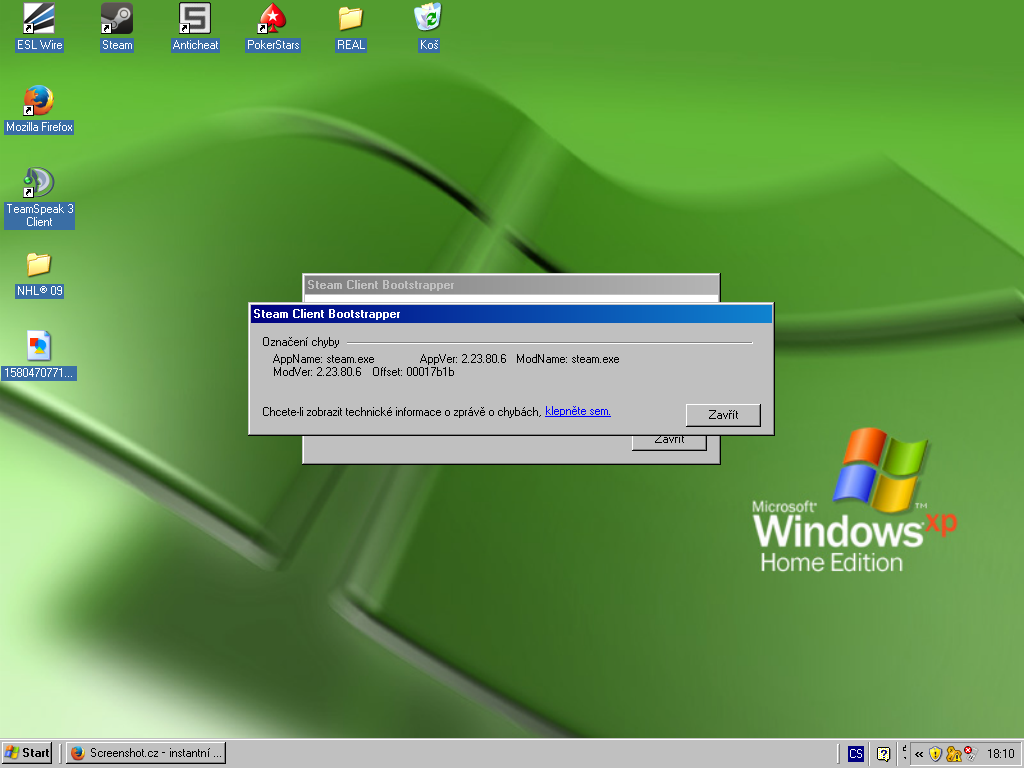Select the NHL 09 folder icon
Image resolution: width=1024 pixels, height=768 pixels.
(39, 265)
